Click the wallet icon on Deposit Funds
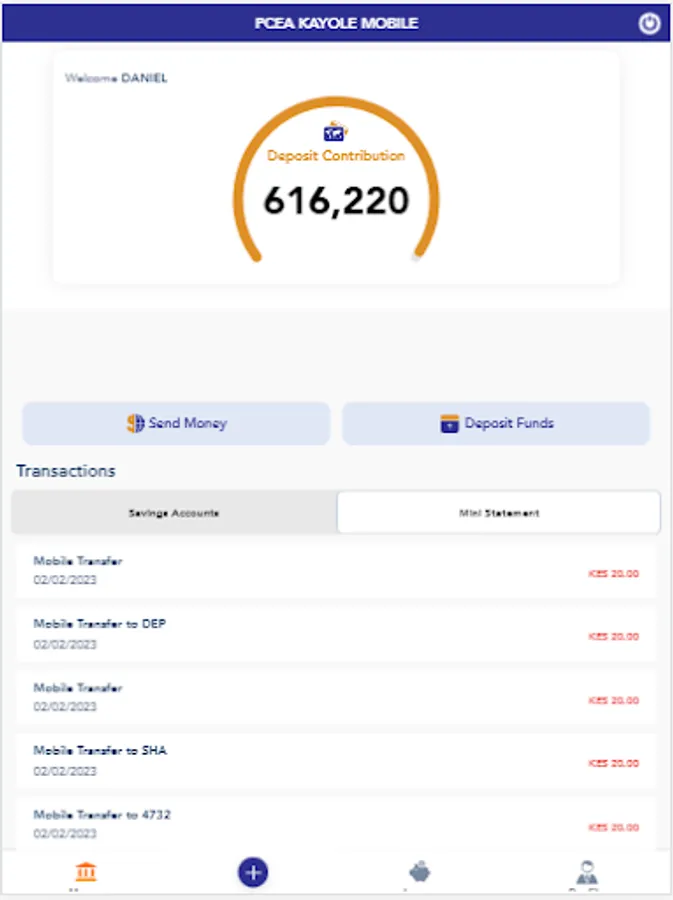 tap(450, 423)
